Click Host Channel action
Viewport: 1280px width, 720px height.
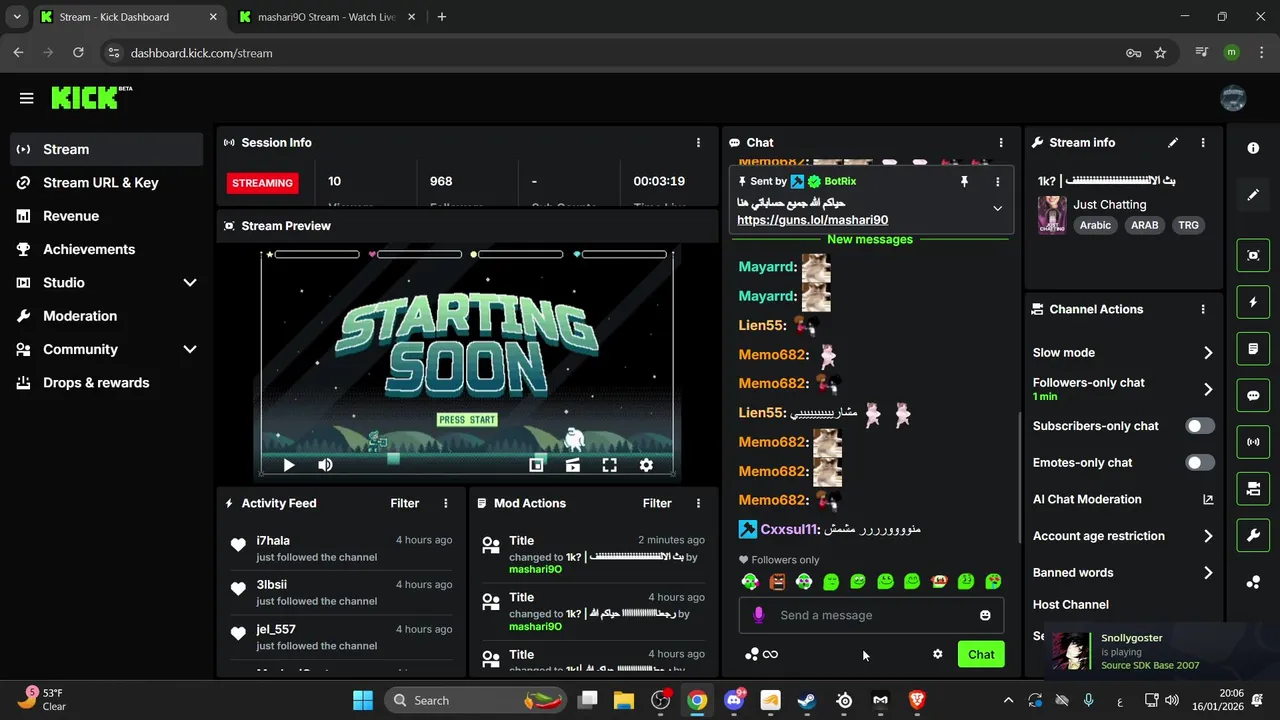click(1070, 605)
